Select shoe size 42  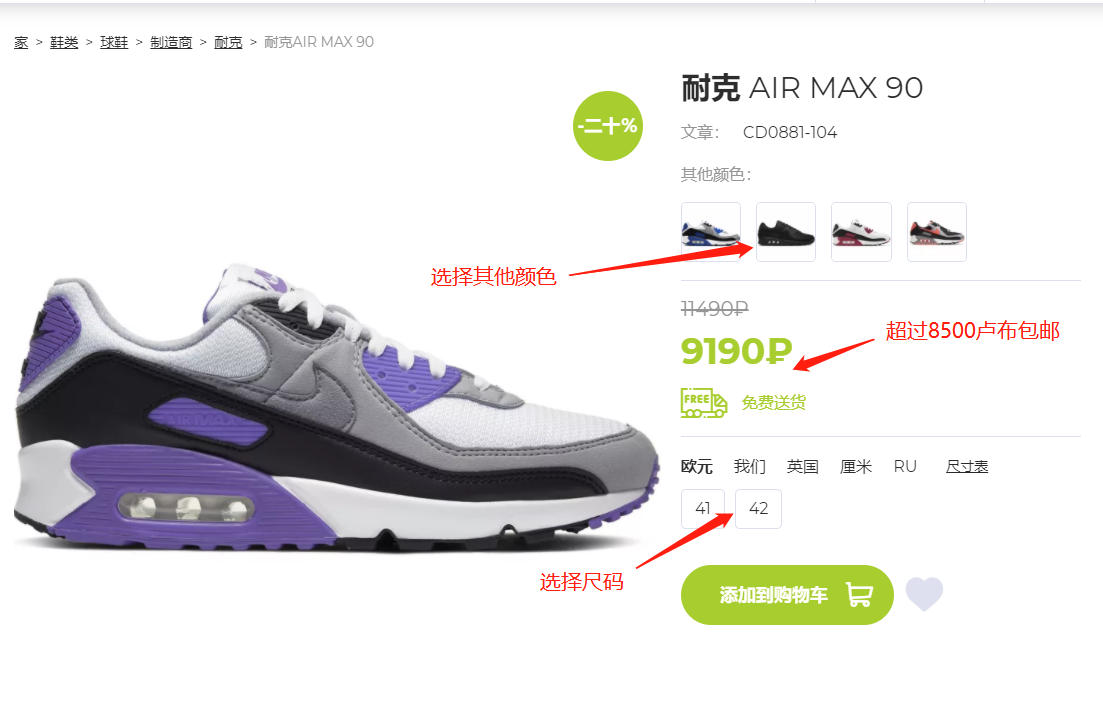[758, 509]
